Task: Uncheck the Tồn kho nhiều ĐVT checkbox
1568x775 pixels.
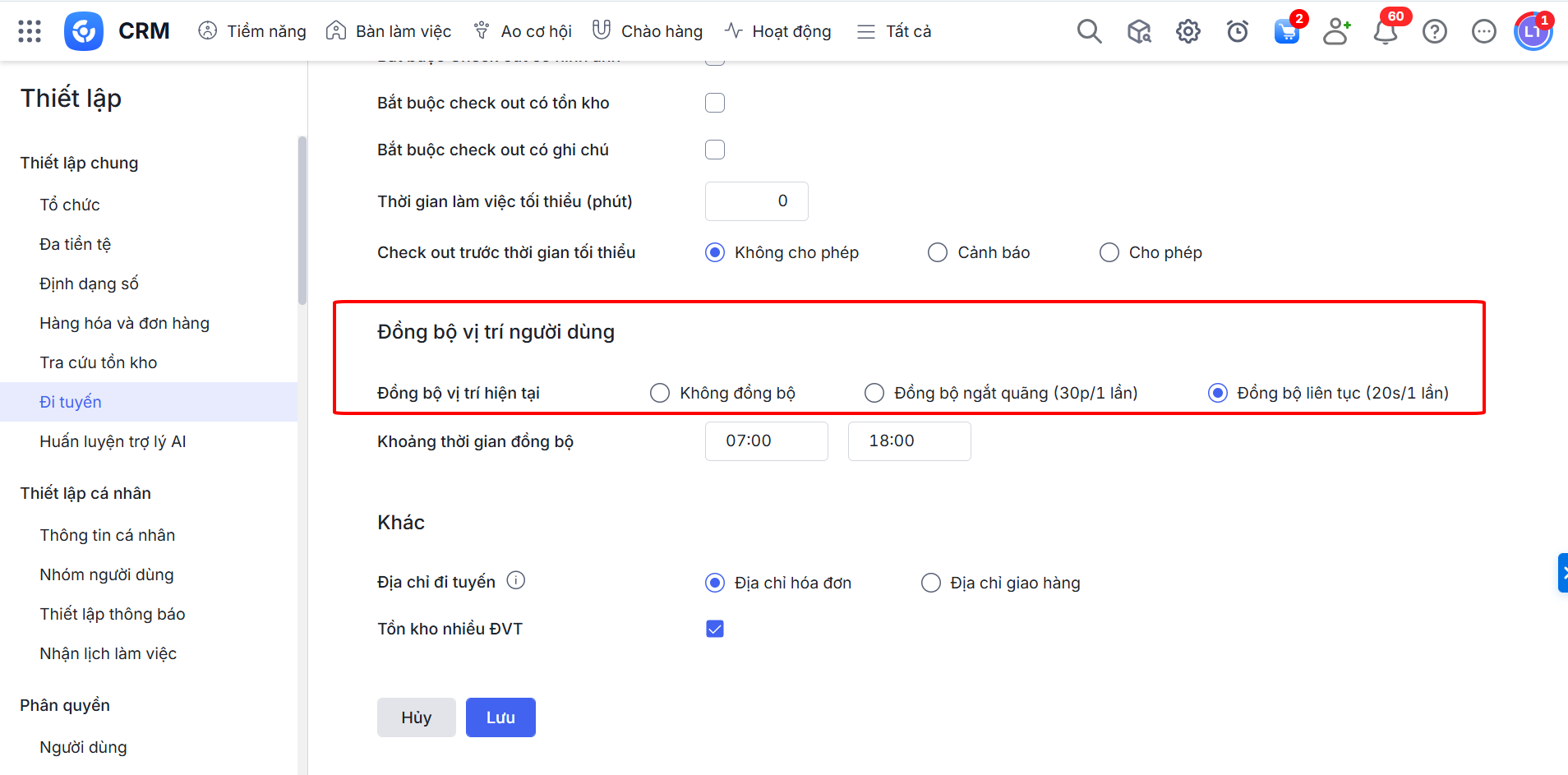Action: point(715,629)
